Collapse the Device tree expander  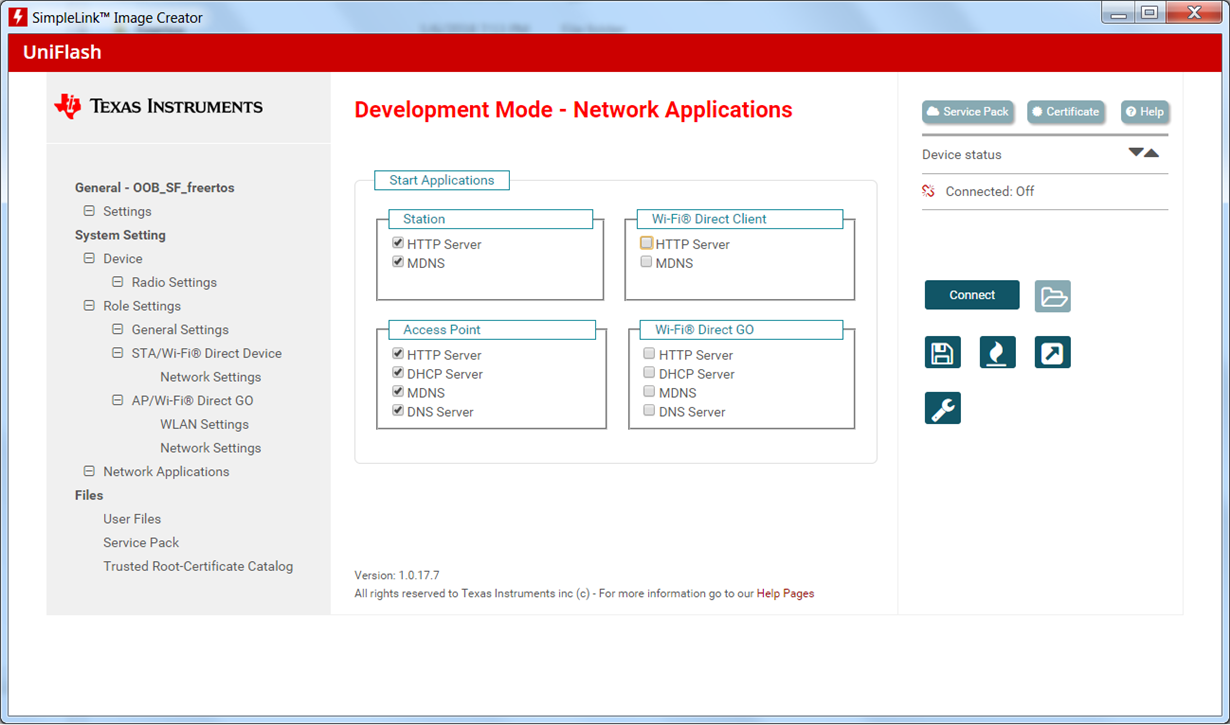[x=89, y=258]
